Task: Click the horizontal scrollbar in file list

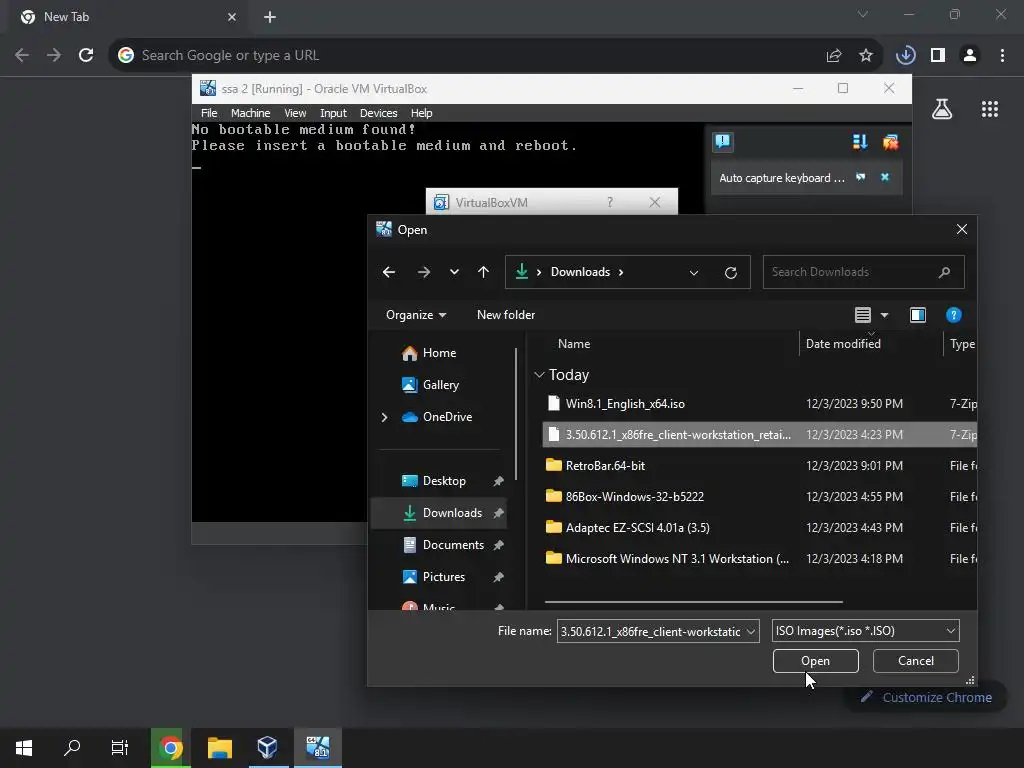Action: (x=694, y=601)
